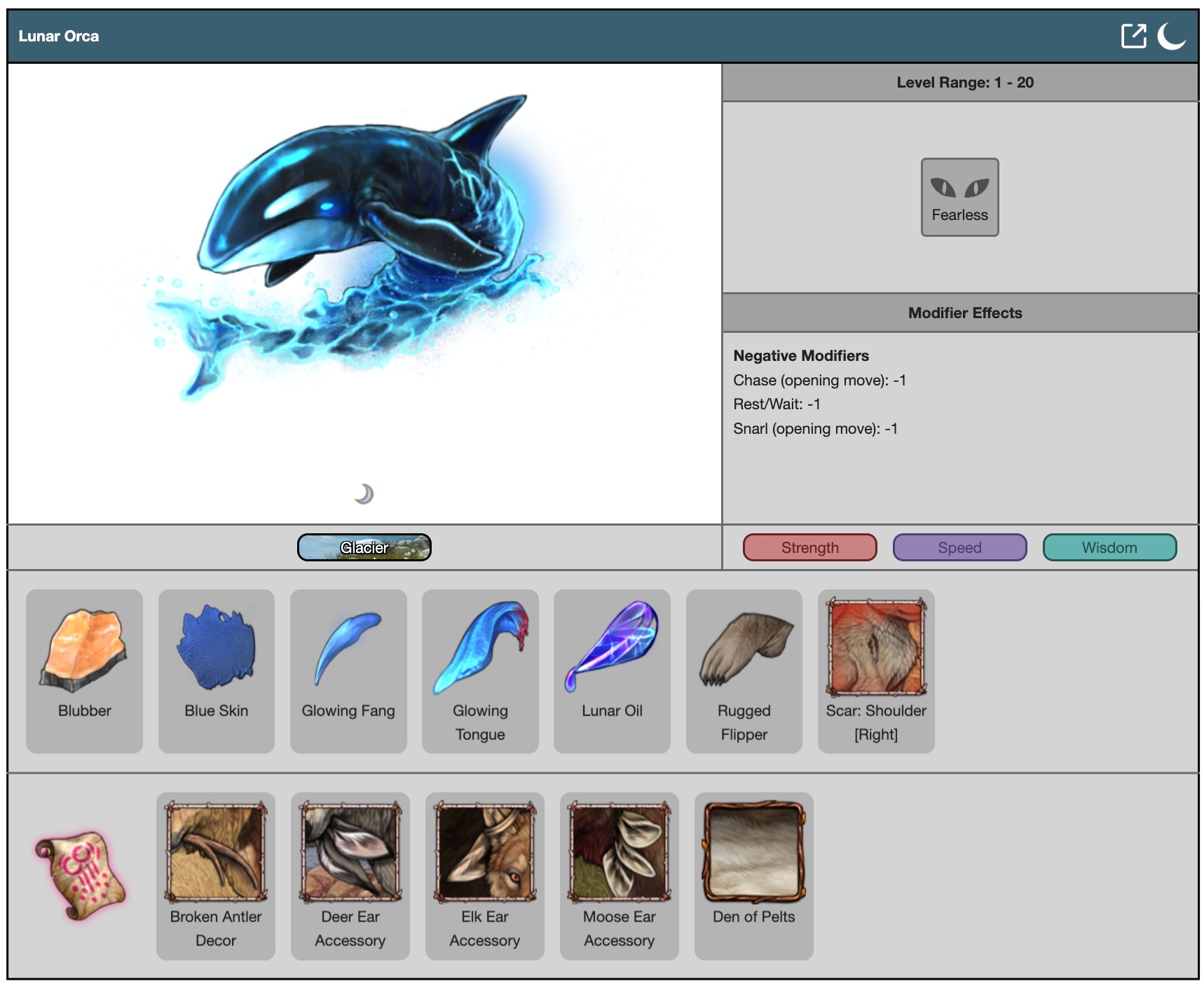
Task: Select the Lunar Oil item
Action: coord(612,650)
